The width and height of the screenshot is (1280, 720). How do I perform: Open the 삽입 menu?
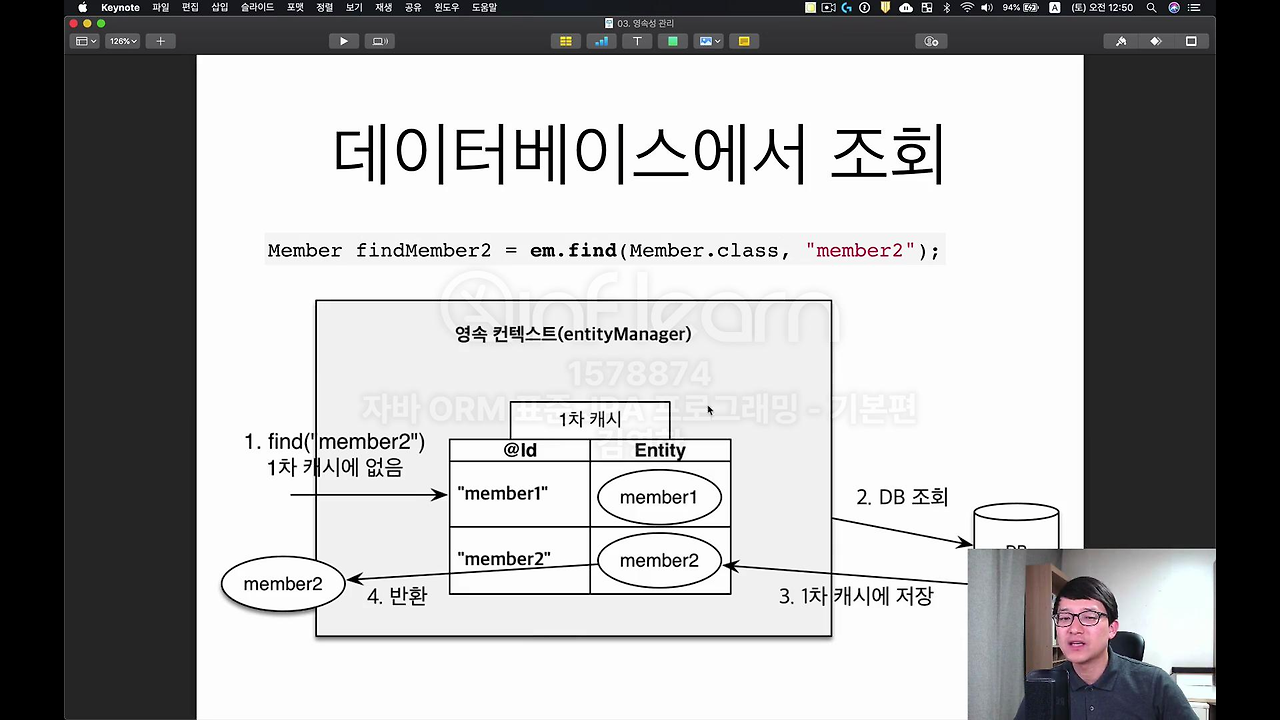[219, 7]
